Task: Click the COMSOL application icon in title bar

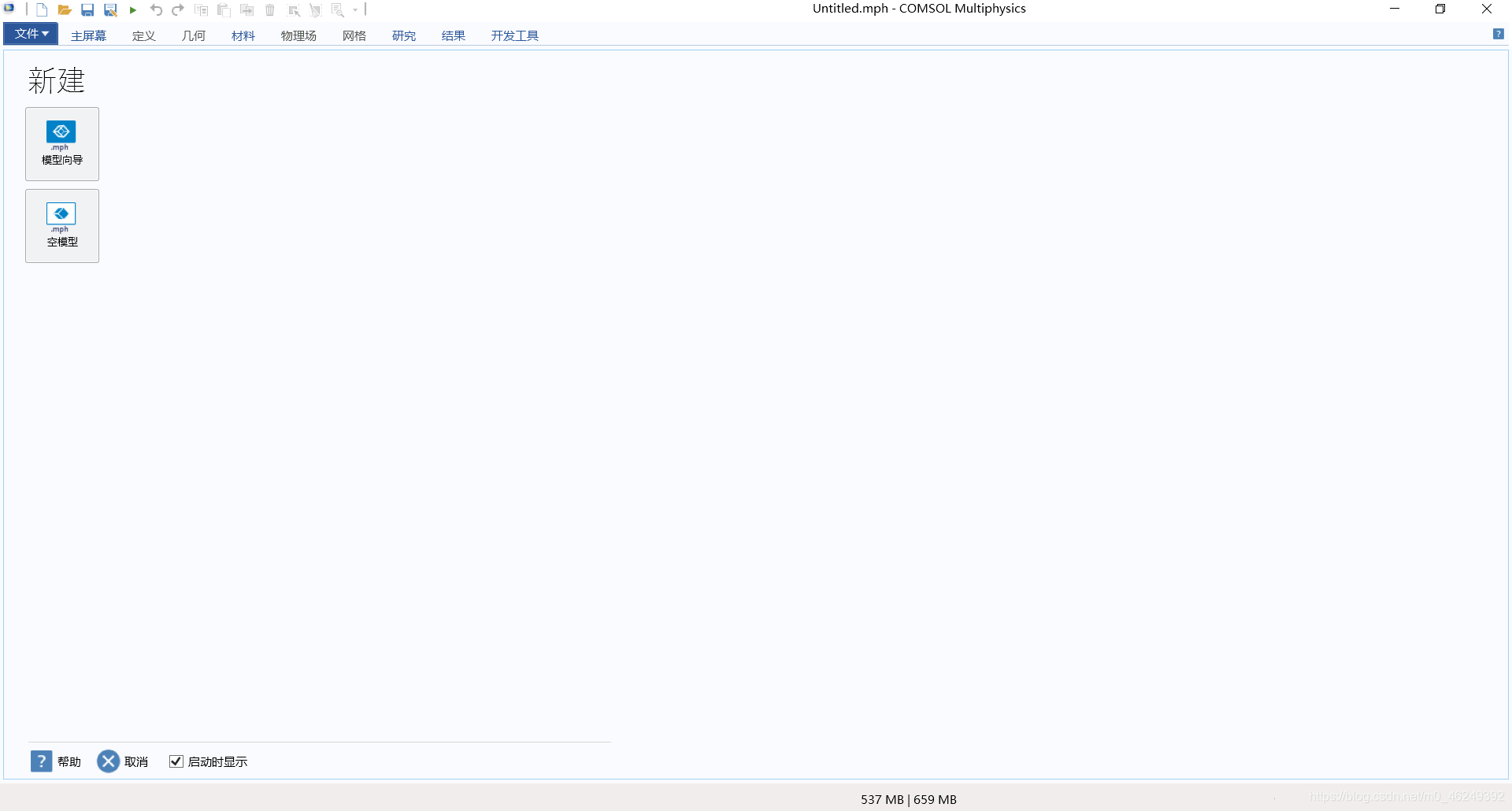Action: (9, 9)
